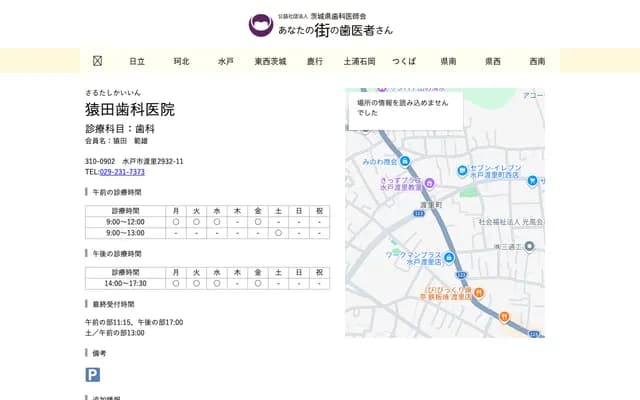Click the blue parking P icon
This screenshot has width=640, height=400.
pos(93,375)
